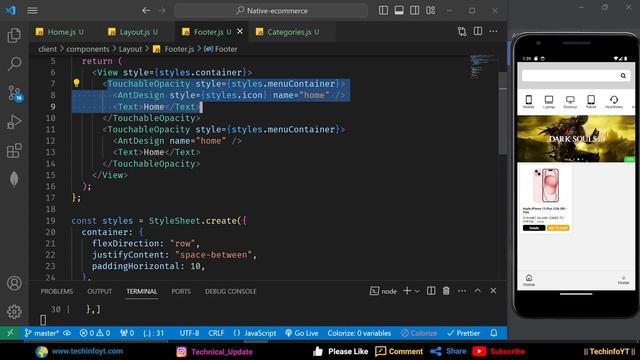Open the DEBUG CONSOLE panel tab

pyautogui.click(x=231, y=291)
